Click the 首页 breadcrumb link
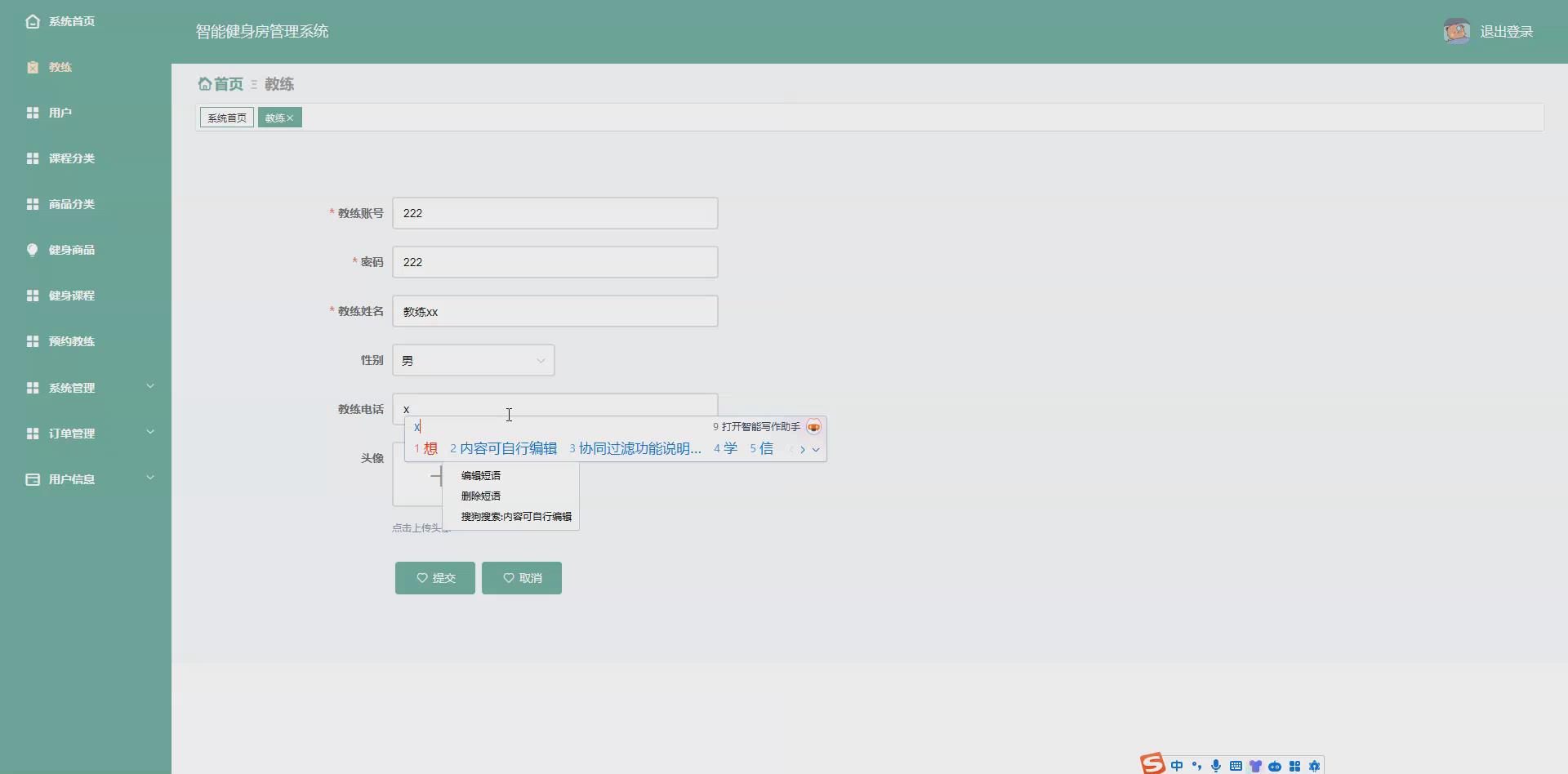 pyautogui.click(x=220, y=84)
